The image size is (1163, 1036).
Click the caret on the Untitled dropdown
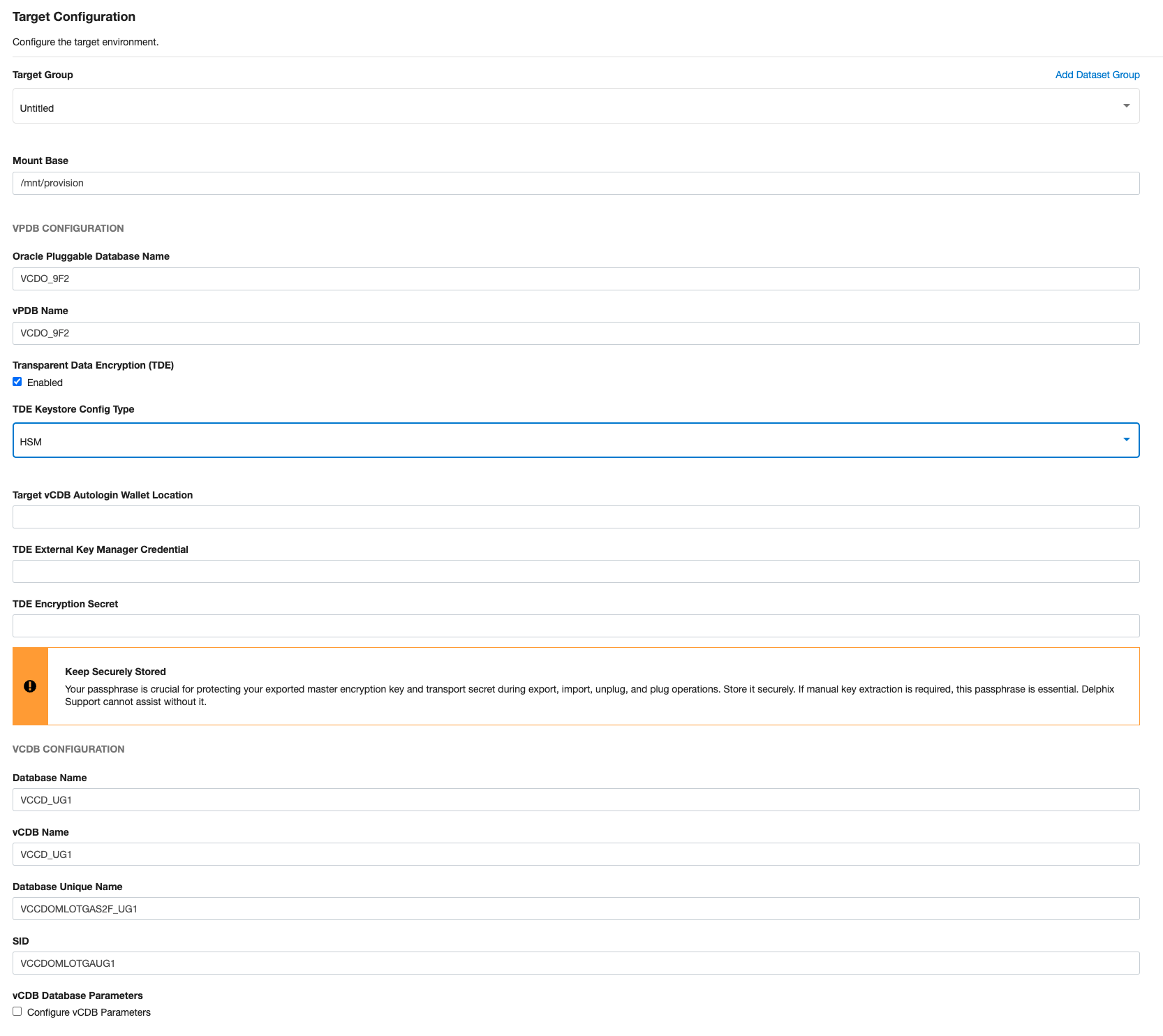(1126, 105)
